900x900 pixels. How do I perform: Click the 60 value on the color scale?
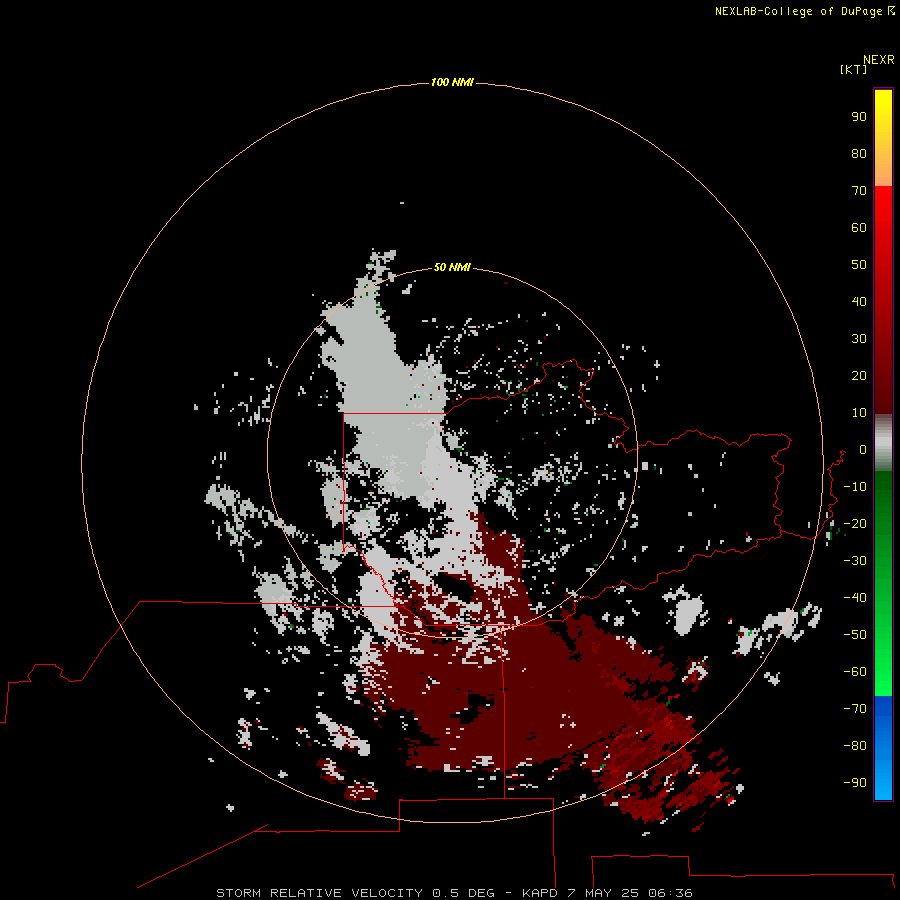859,227
